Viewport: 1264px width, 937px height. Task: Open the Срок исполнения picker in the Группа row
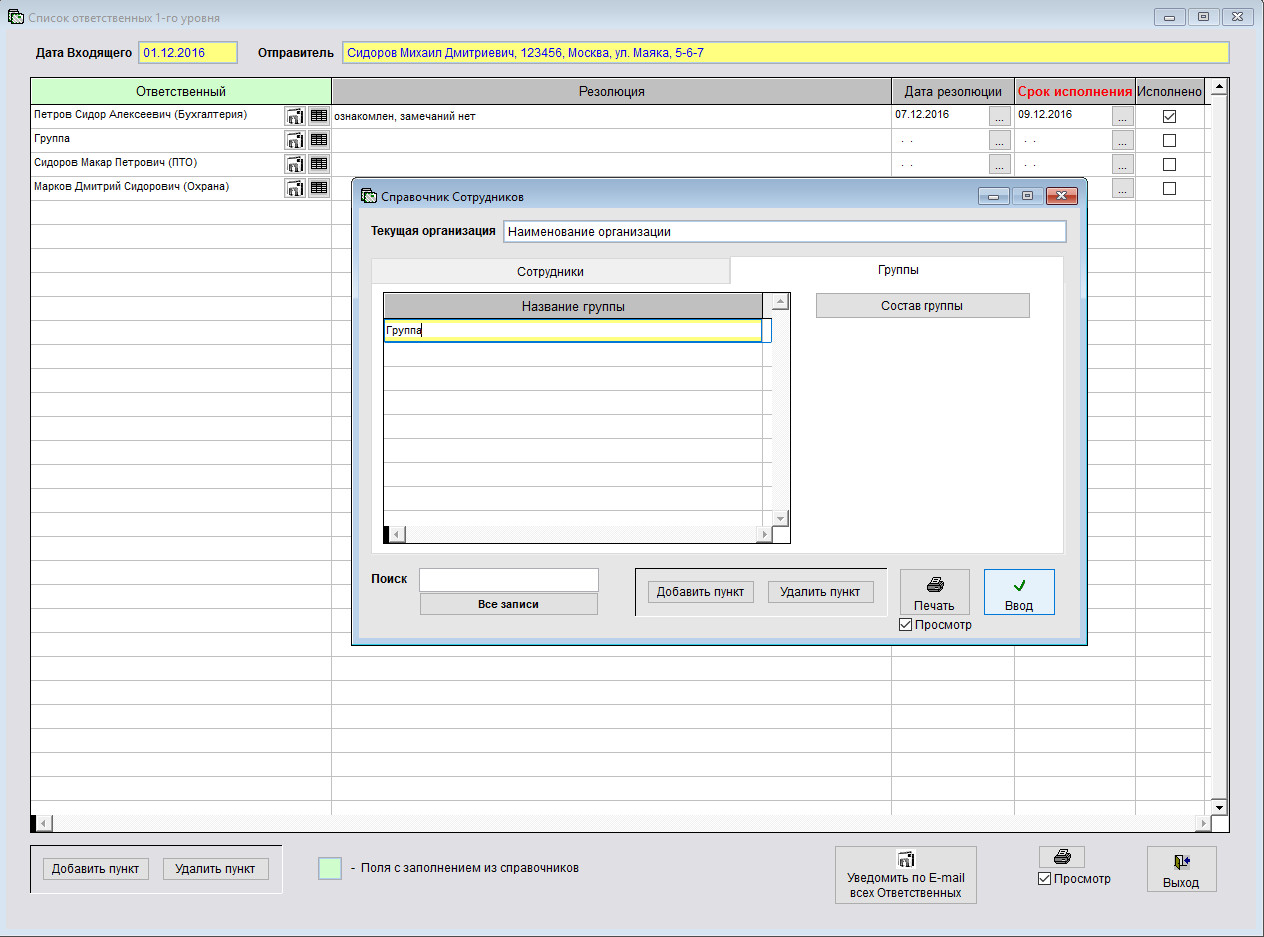(1122, 140)
